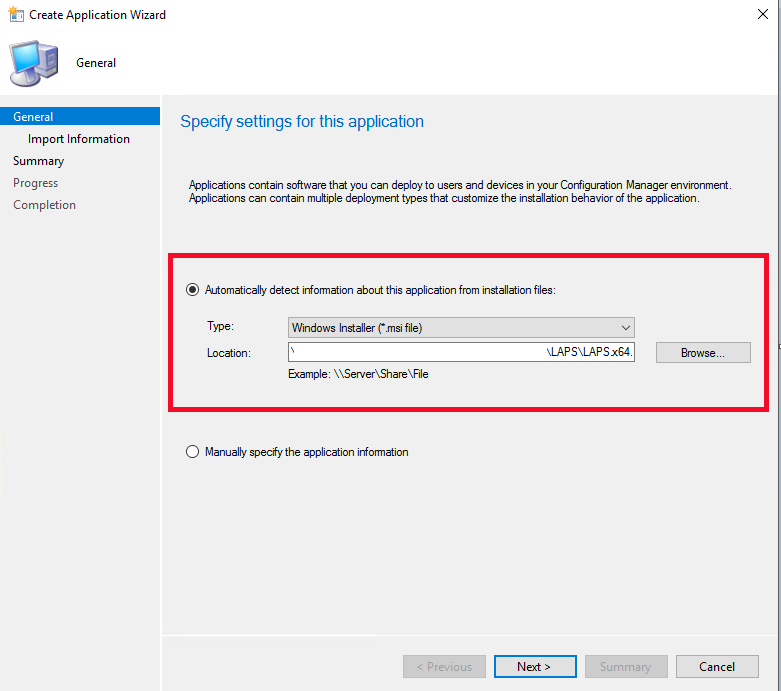This screenshot has height=691, width=781.
Task: Click the Location: label beside the path field
Action: 228,353
